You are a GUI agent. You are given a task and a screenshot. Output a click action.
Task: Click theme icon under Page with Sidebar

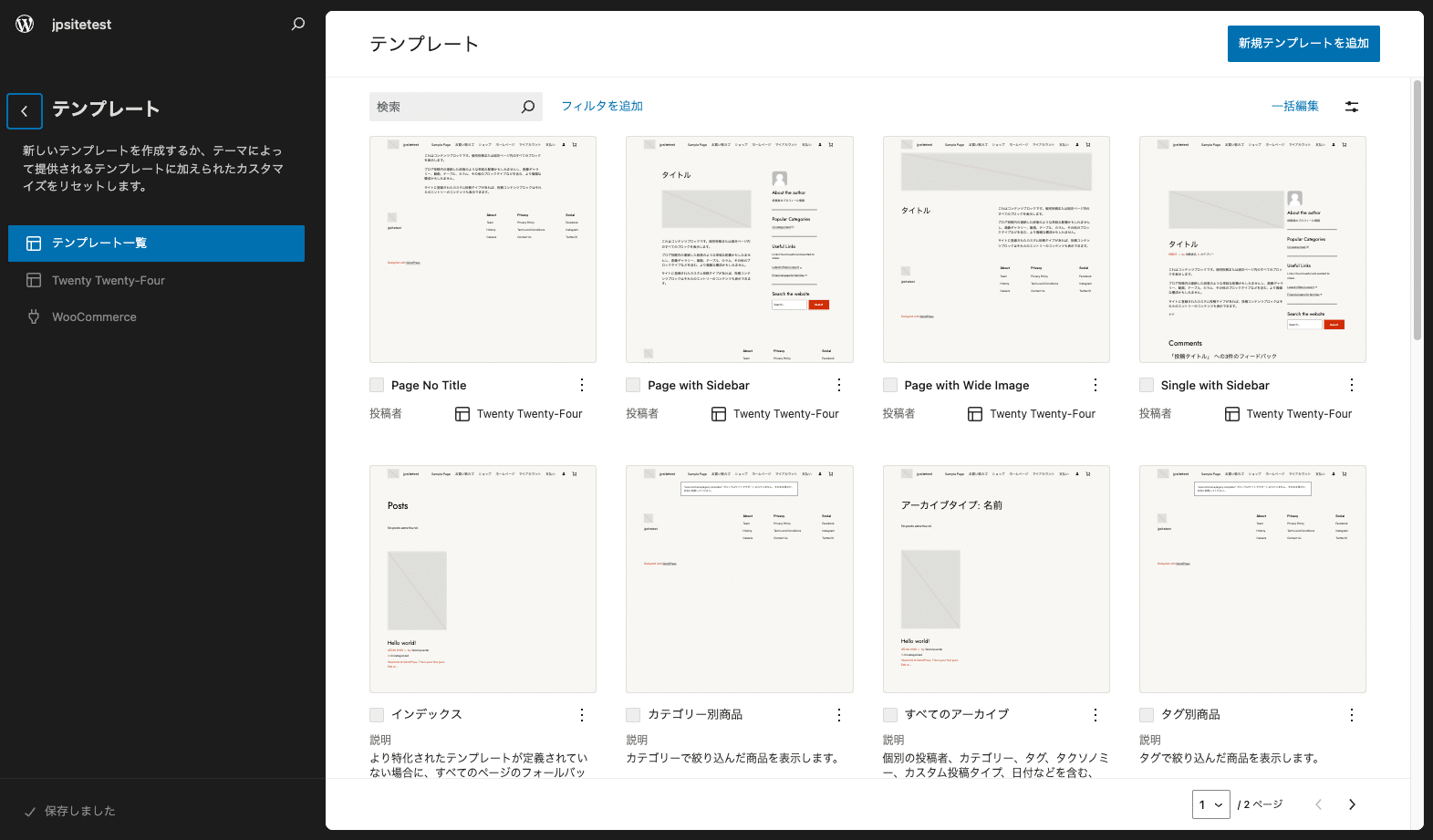[719, 414]
